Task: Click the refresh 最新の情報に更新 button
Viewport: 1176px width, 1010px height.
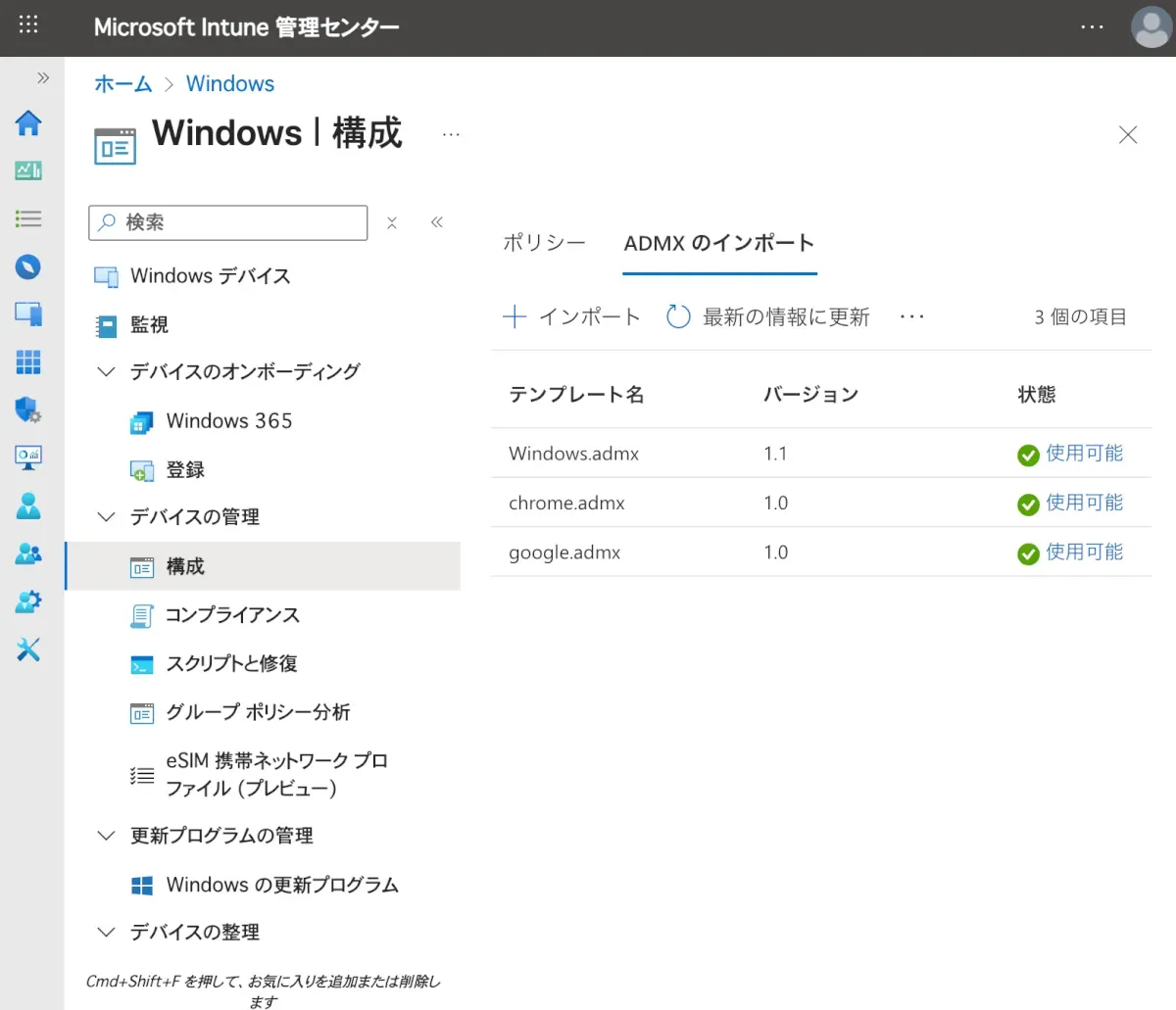Action: [768, 316]
